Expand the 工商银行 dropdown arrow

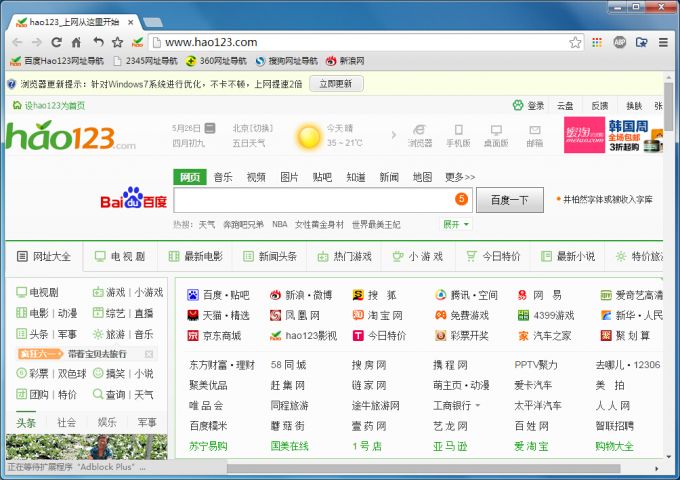(x=478, y=406)
